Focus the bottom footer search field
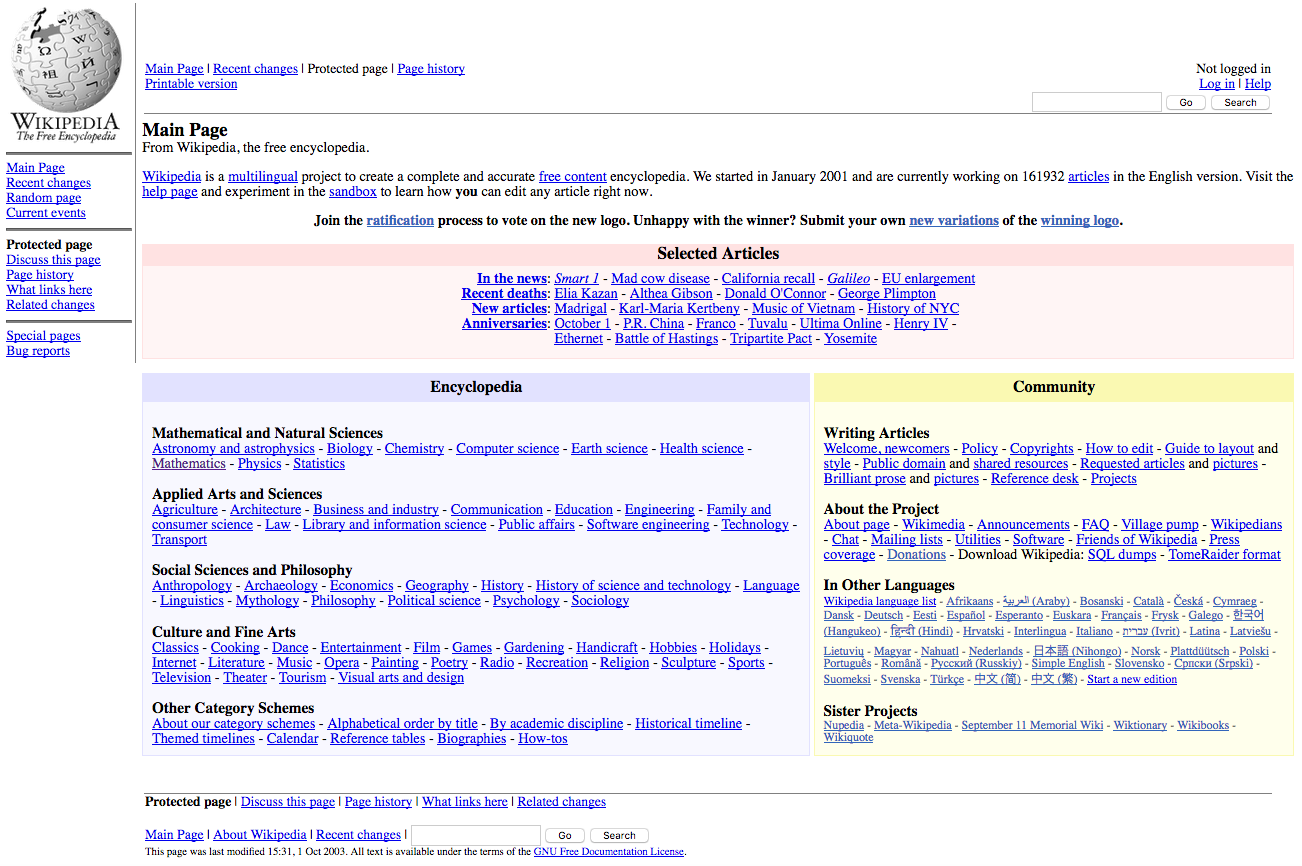1302x866 pixels. point(475,836)
